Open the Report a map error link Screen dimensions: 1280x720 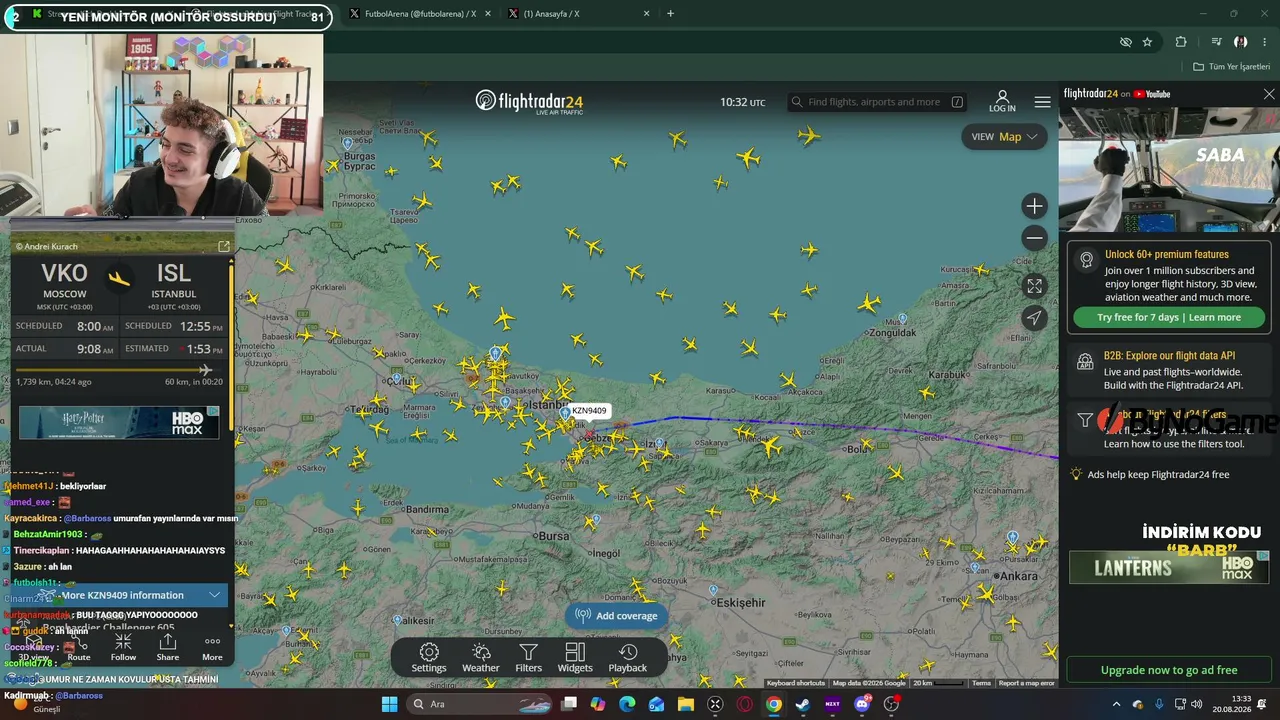pos(1026,683)
